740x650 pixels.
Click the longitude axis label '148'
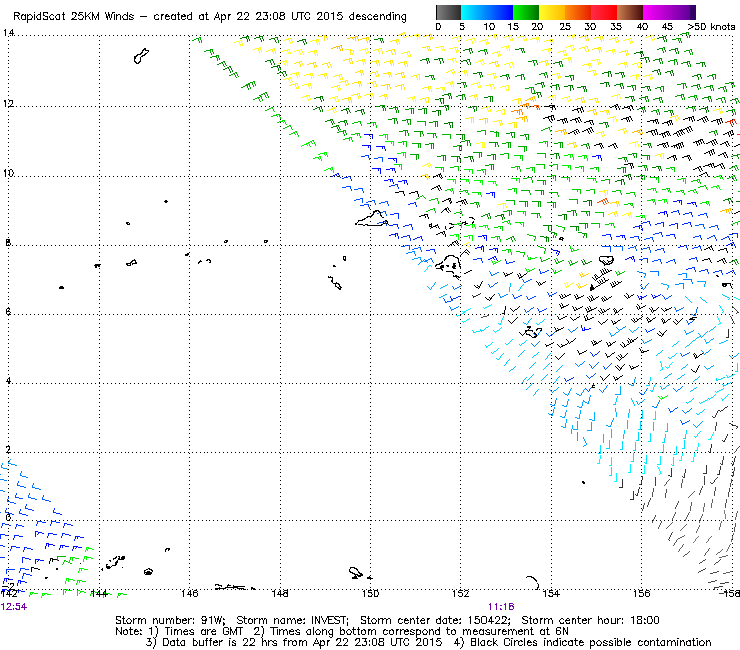point(280,593)
